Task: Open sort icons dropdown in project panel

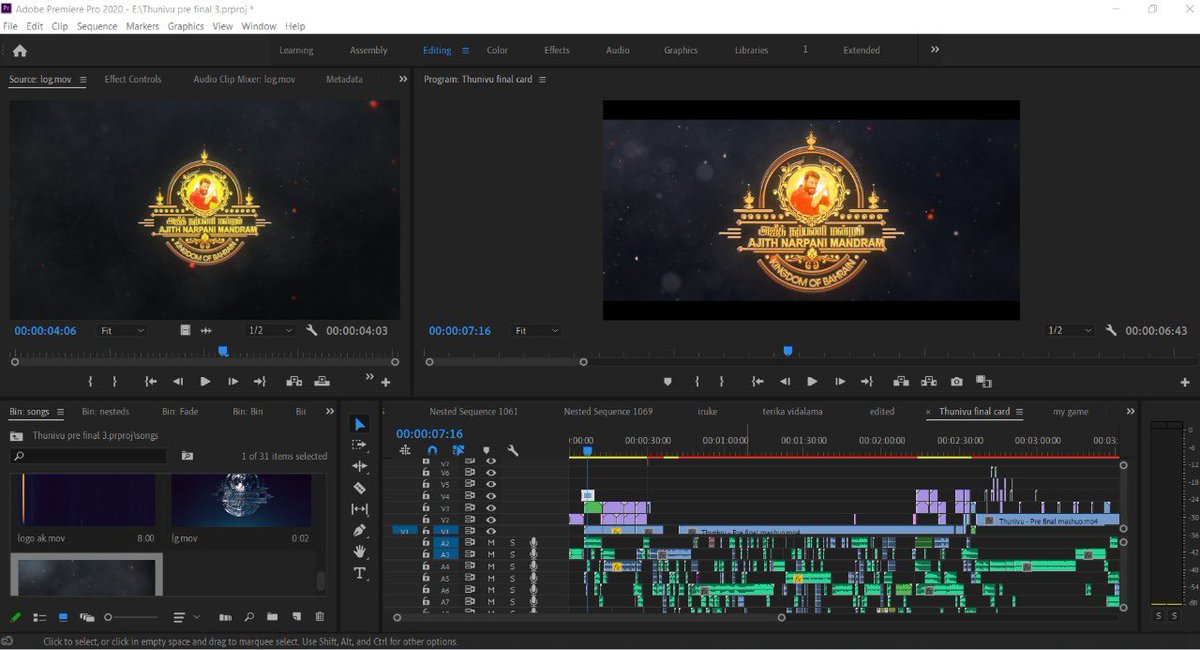Action: [x=184, y=617]
